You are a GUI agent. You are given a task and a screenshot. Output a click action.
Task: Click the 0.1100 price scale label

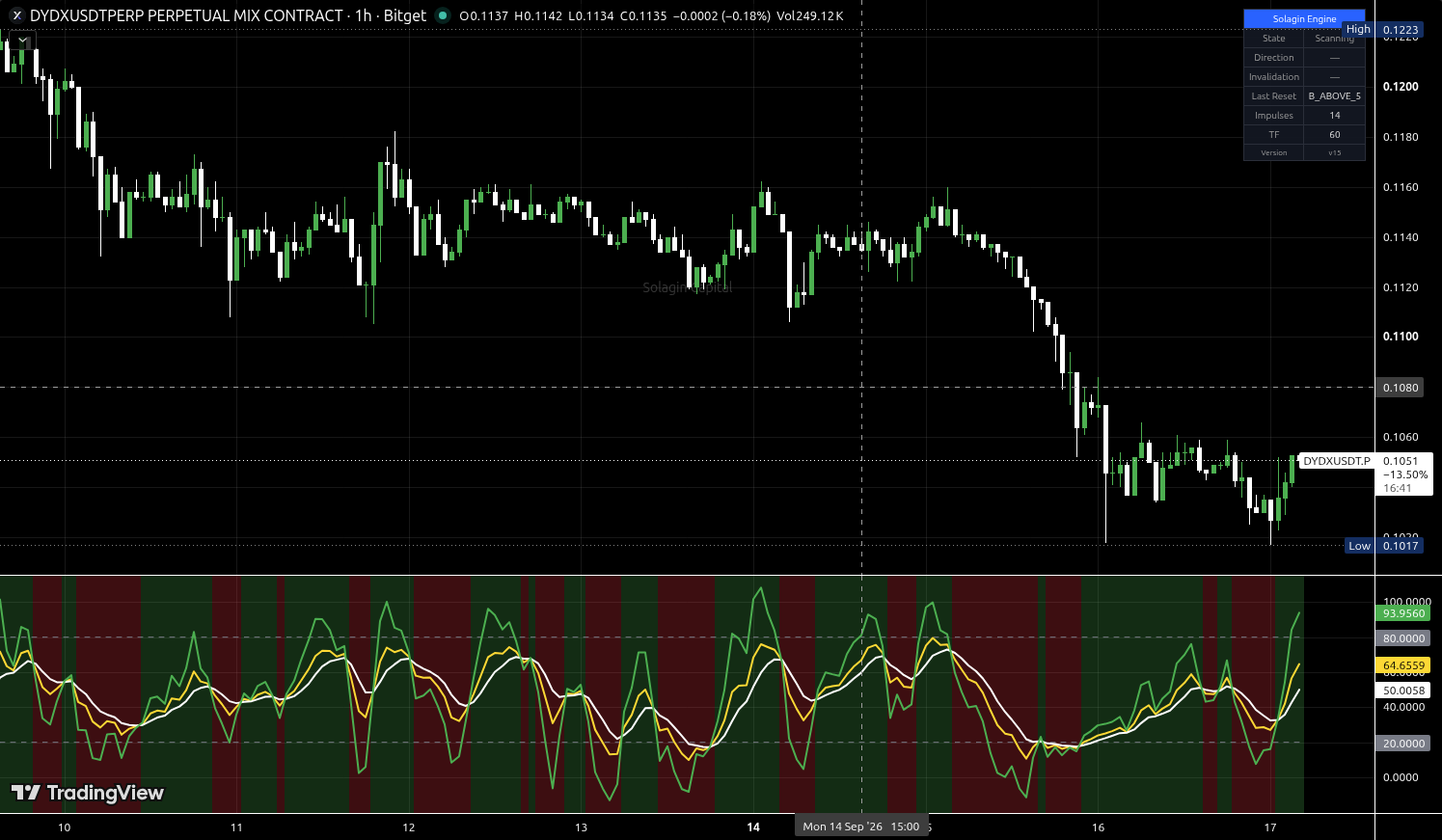click(1401, 337)
